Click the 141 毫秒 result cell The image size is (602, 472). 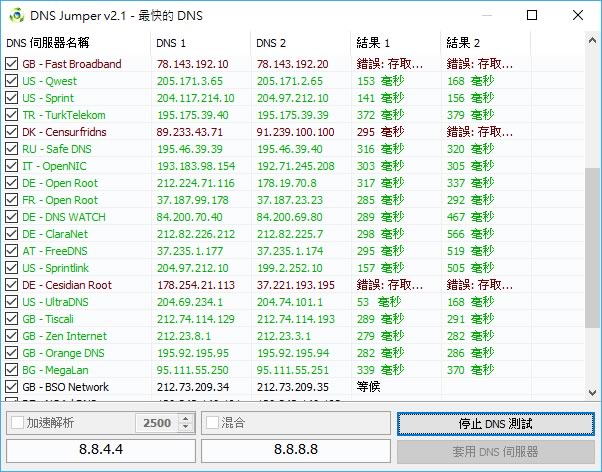(380, 98)
